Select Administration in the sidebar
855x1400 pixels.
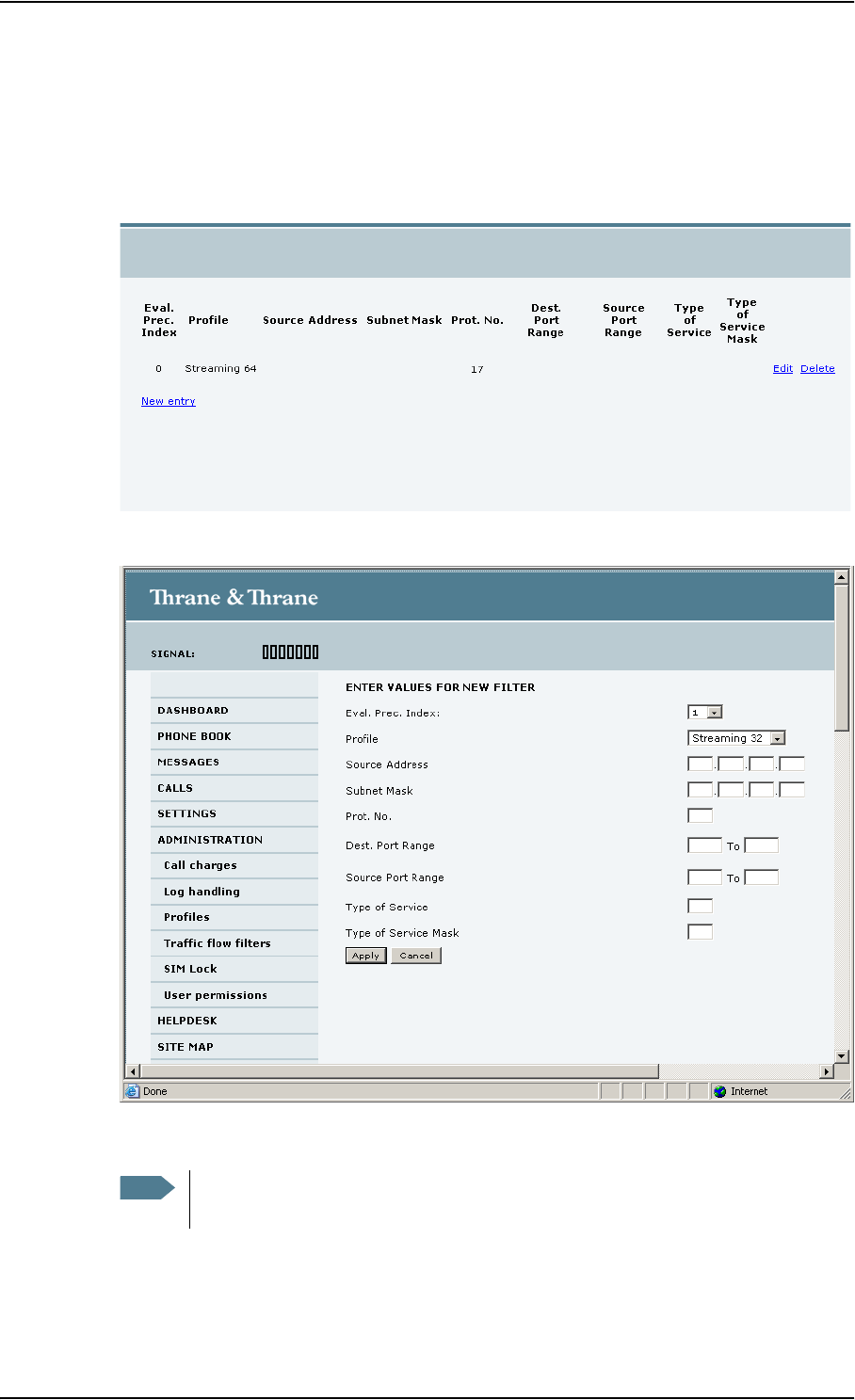234,840
